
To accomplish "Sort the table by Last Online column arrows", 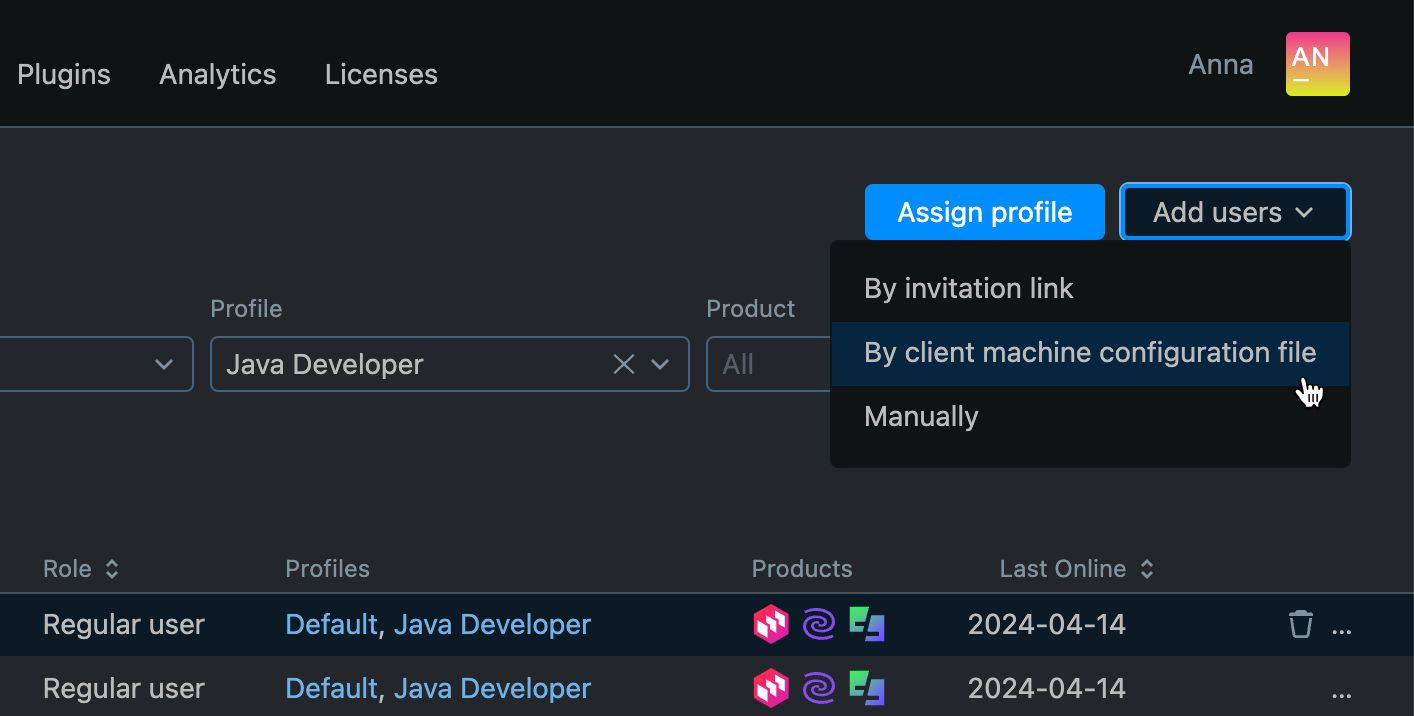I will (x=1147, y=568).
